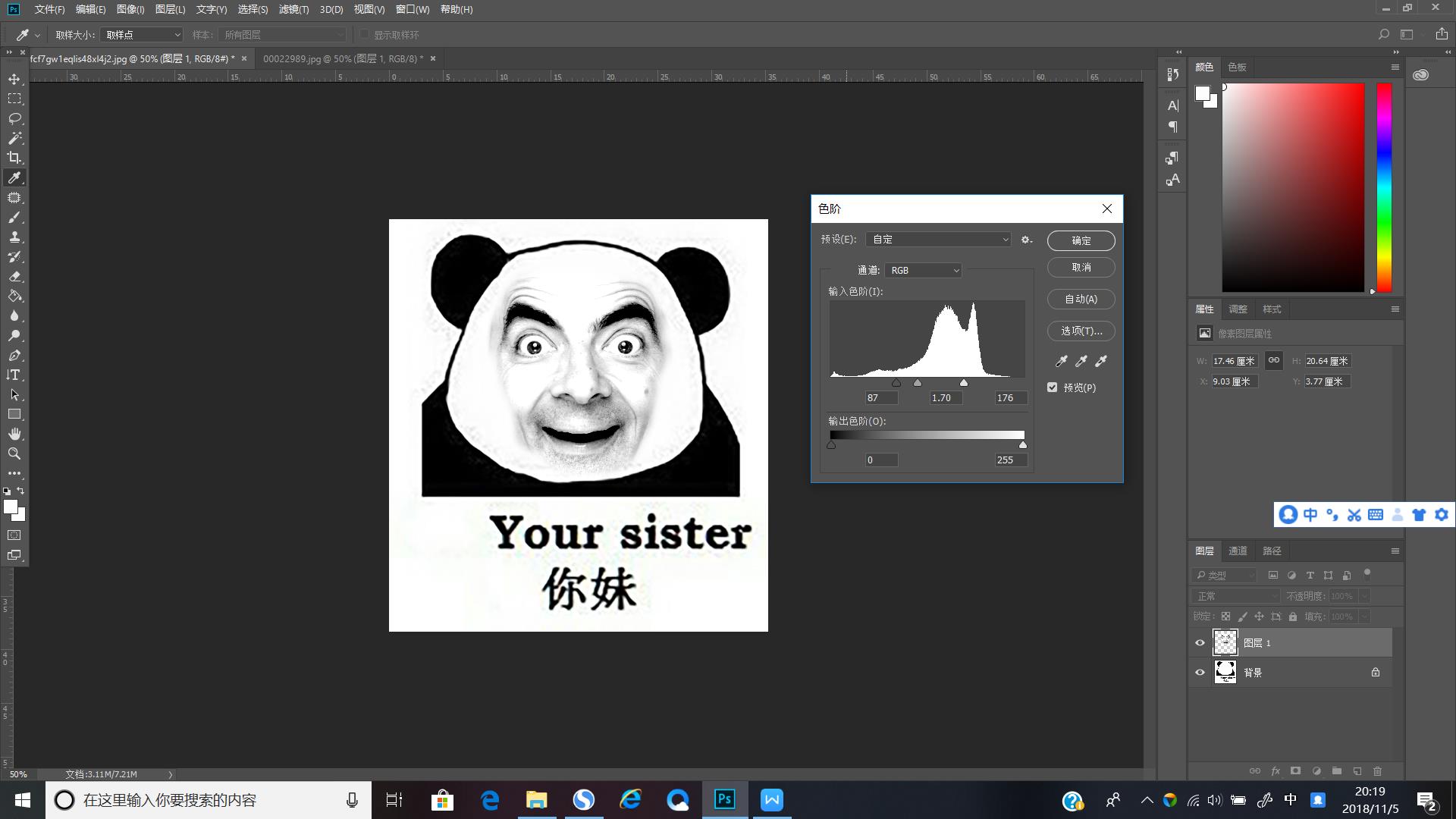The width and height of the screenshot is (1456, 819).
Task: Open the 取样大小 dropdown
Action: pos(142,35)
